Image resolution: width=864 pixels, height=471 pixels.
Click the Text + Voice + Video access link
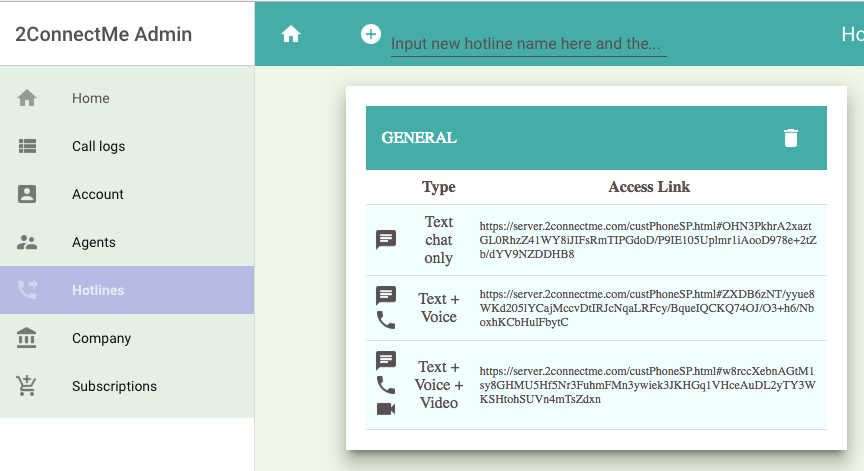pyautogui.click(x=648, y=385)
